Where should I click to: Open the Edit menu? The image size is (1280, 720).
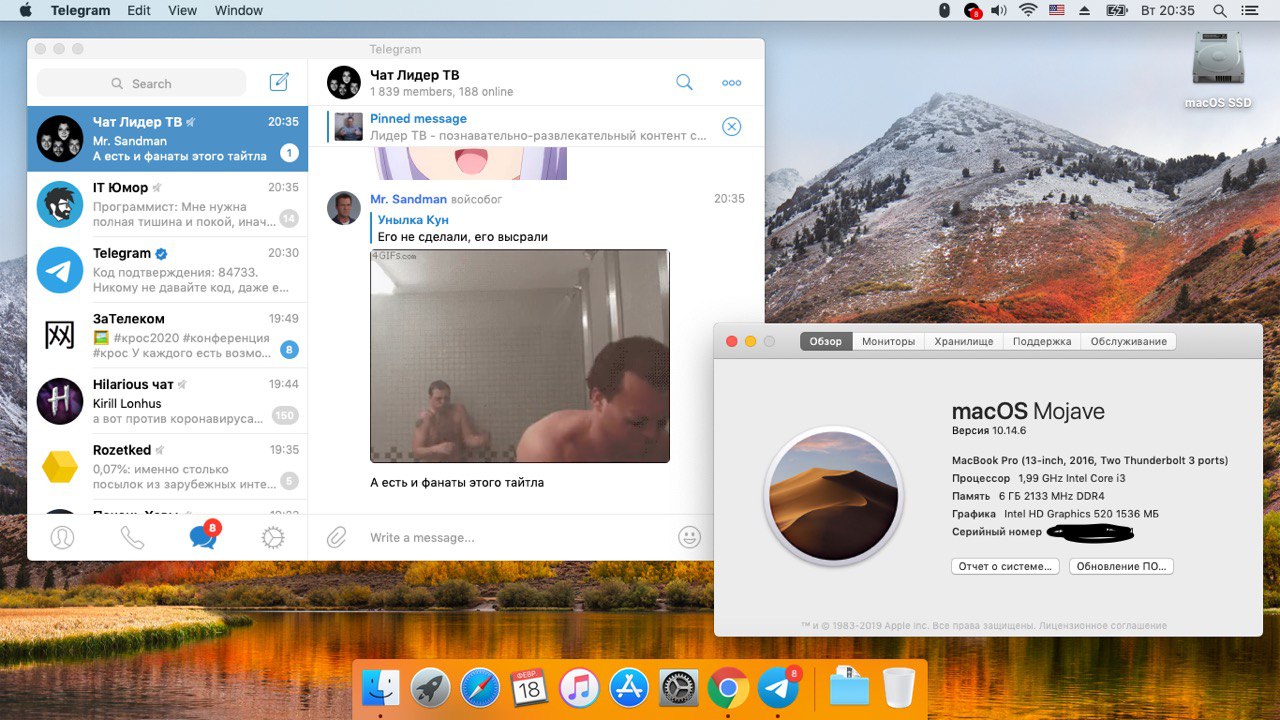tap(139, 10)
